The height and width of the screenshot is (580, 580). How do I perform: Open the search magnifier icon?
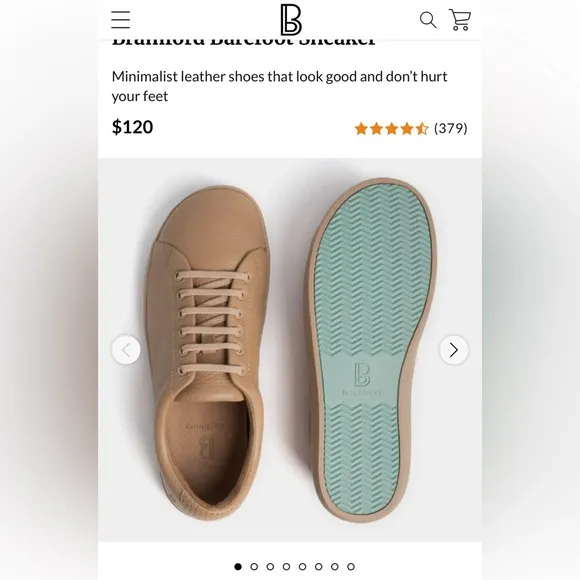(428, 20)
